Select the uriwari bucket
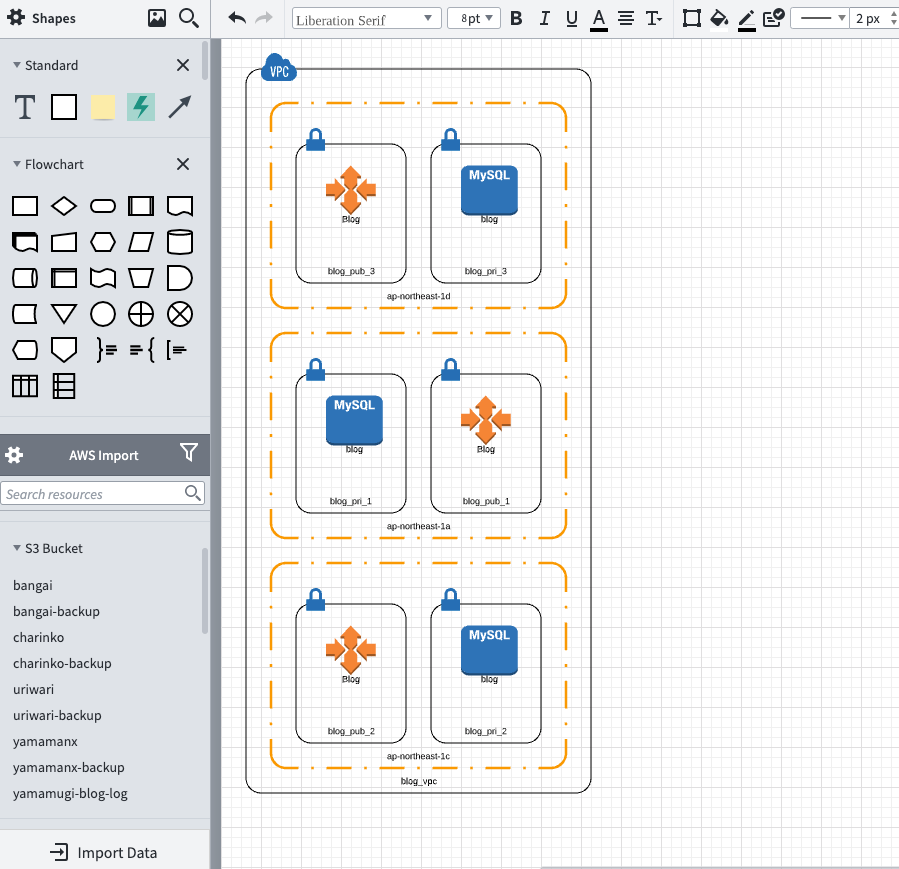Image resolution: width=899 pixels, height=869 pixels. [x=33, y=689]
